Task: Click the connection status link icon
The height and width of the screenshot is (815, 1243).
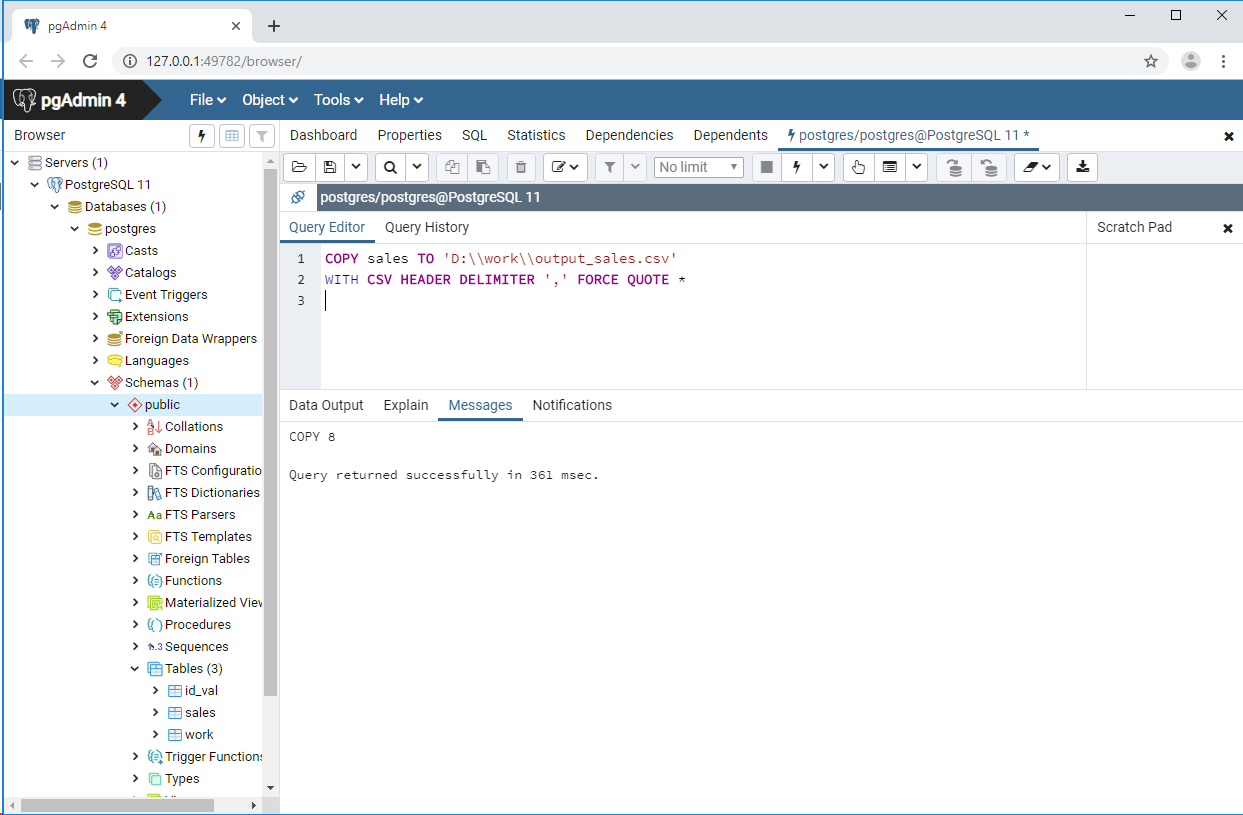Action: (x=297, y=197)
